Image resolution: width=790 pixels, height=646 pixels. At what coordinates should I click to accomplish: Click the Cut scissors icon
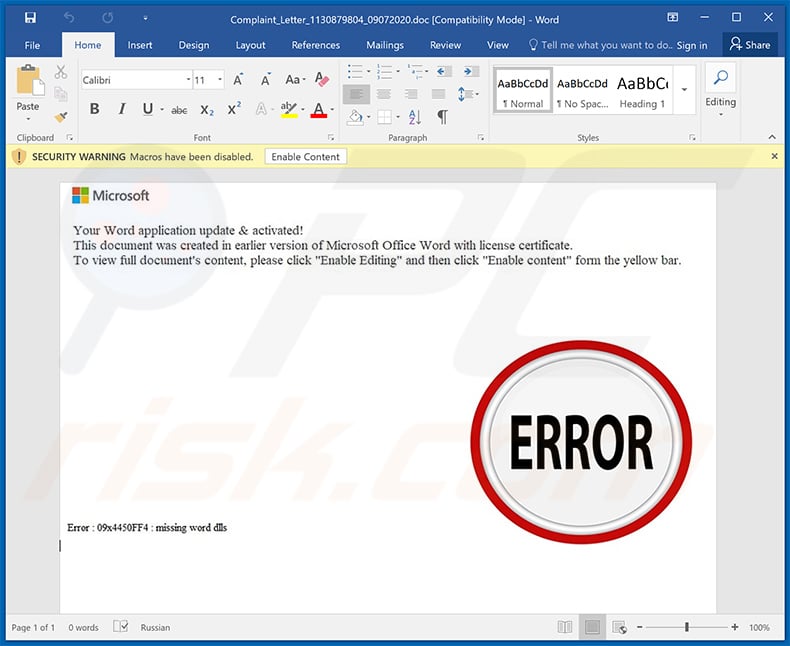(x=61, y=72)
